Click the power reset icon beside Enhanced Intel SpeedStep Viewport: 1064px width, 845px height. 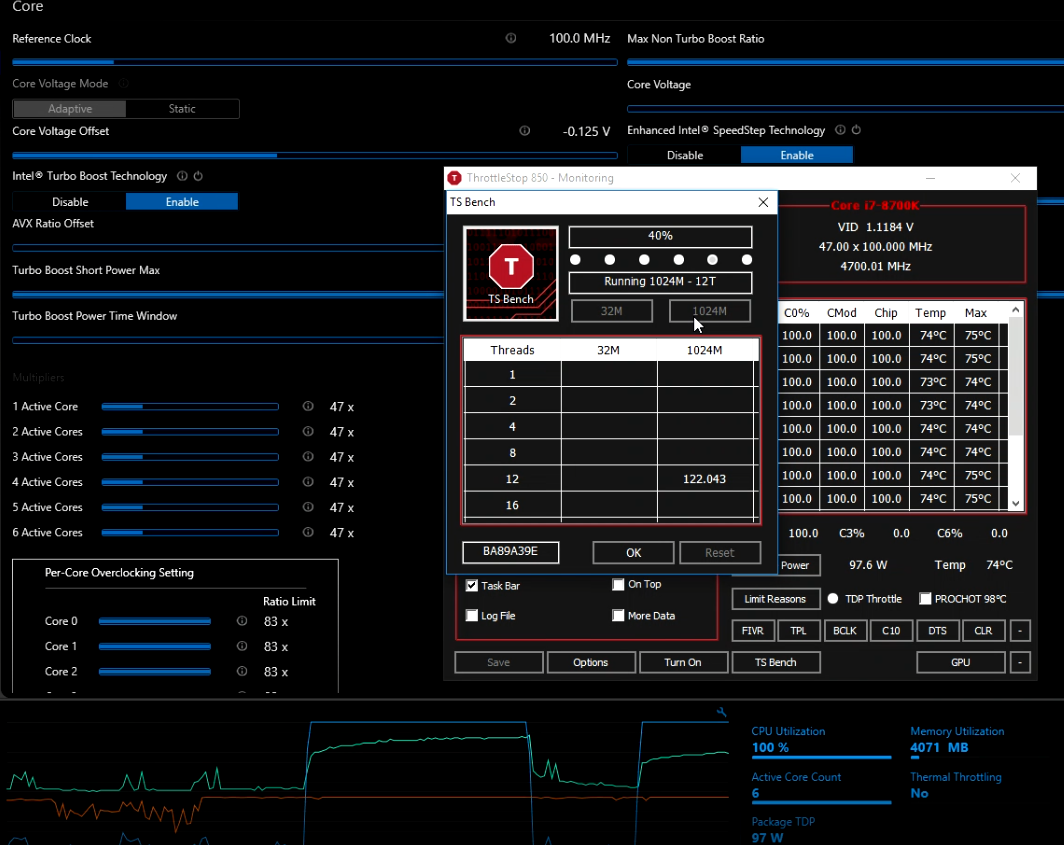tap(856, 130)
